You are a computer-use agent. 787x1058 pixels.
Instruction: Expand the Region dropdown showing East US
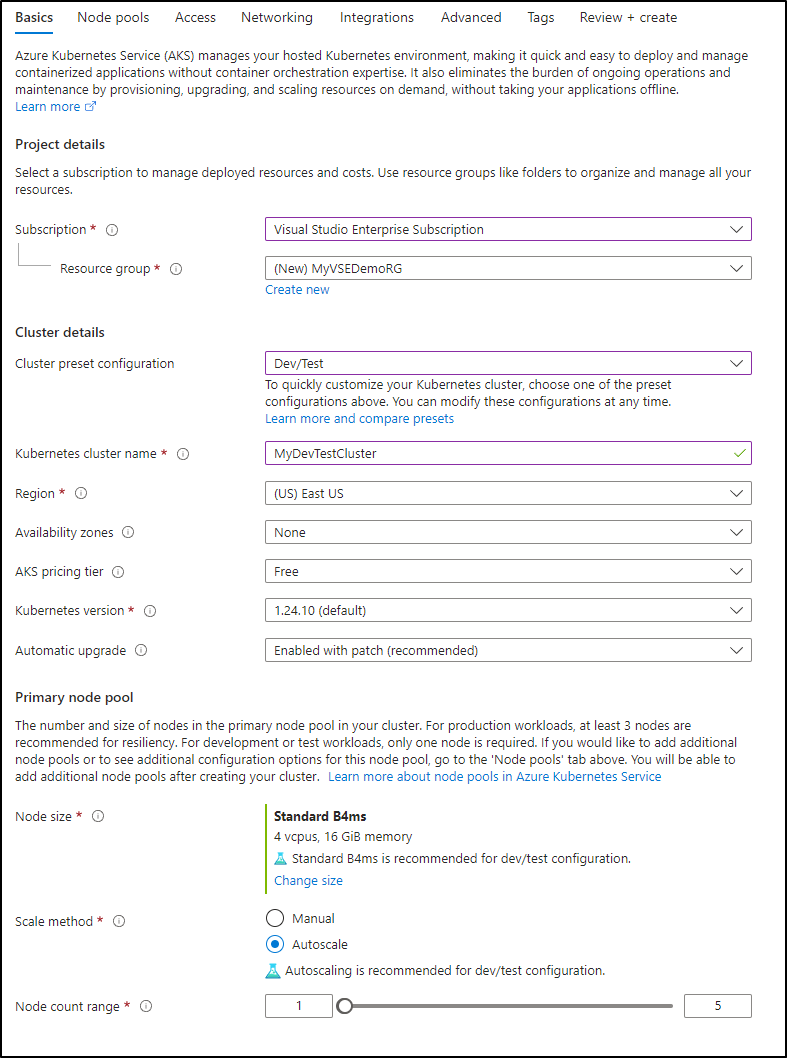pyautogui.click(x=508, y=493)
